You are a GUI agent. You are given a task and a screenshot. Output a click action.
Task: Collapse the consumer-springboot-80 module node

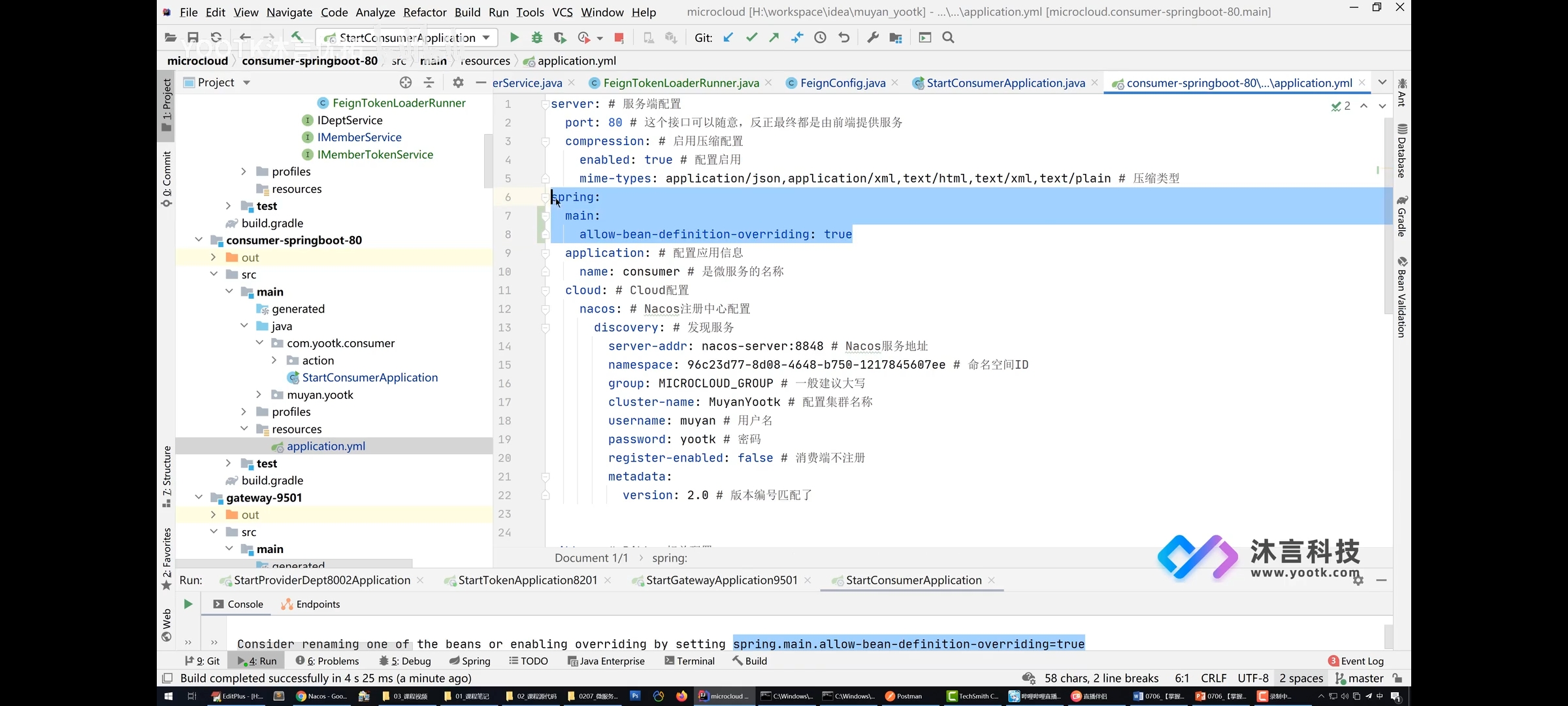point(198,240)
